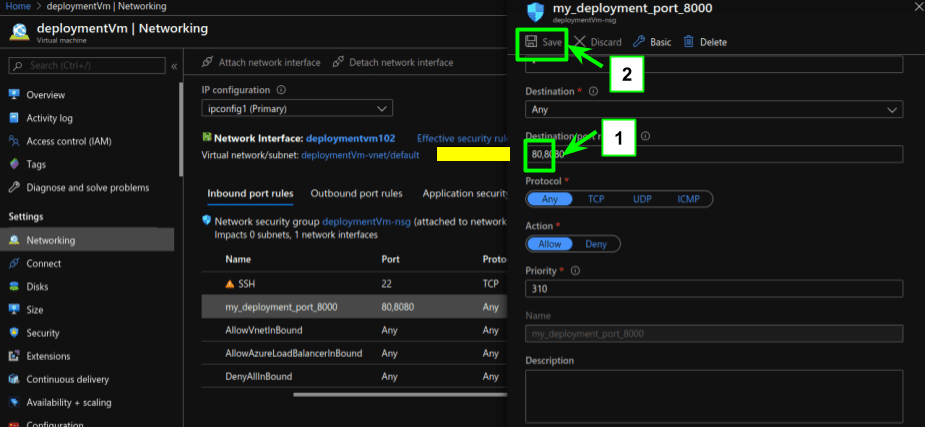Click the Delete trash icon

click(688, 42)
